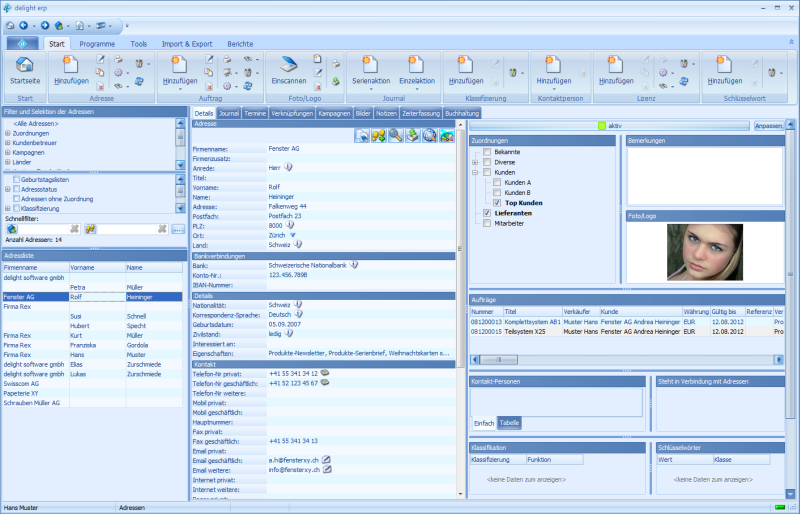Open the Ort dropdown arrow next to Zürich
This screenshot has width=800, height=514.
pyautogui.click(x=293, y=235)
